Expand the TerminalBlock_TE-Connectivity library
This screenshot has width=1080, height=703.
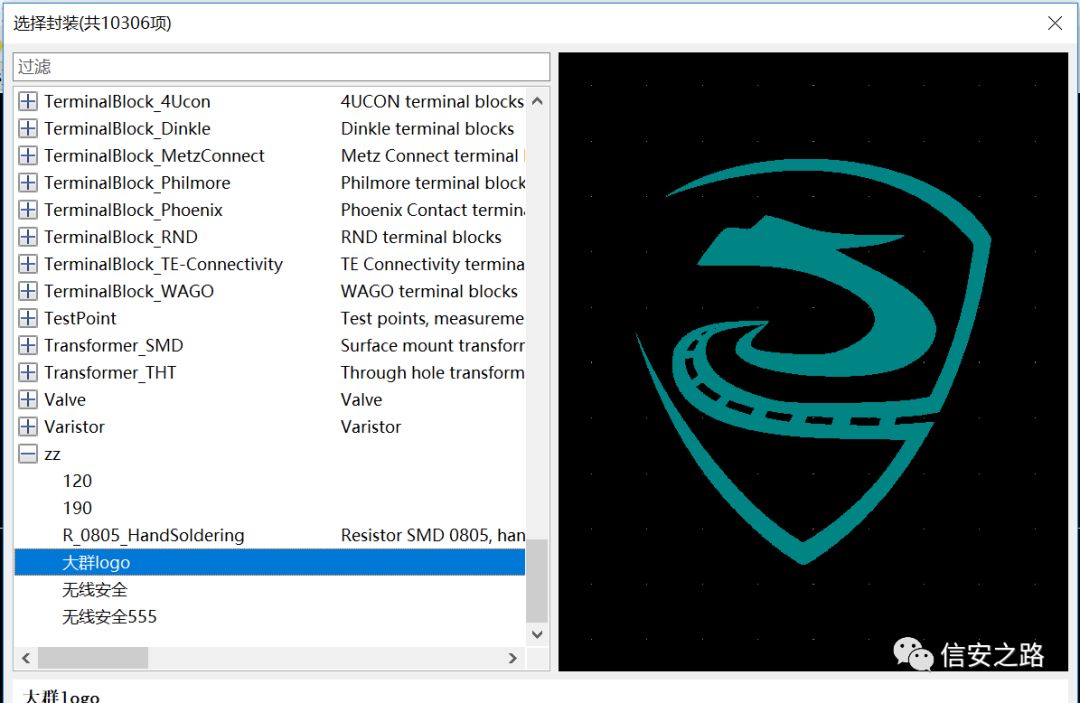(28, 264)
